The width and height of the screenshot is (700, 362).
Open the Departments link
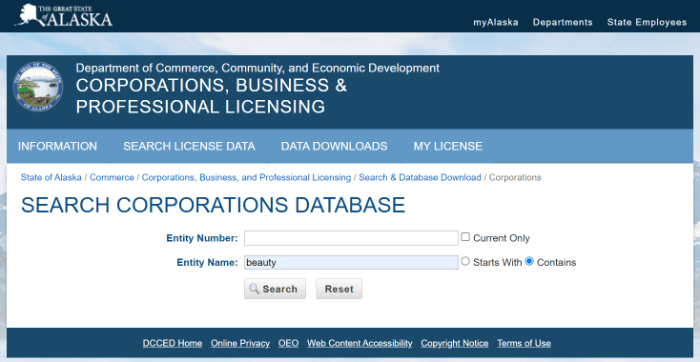(x=562, y=22)
